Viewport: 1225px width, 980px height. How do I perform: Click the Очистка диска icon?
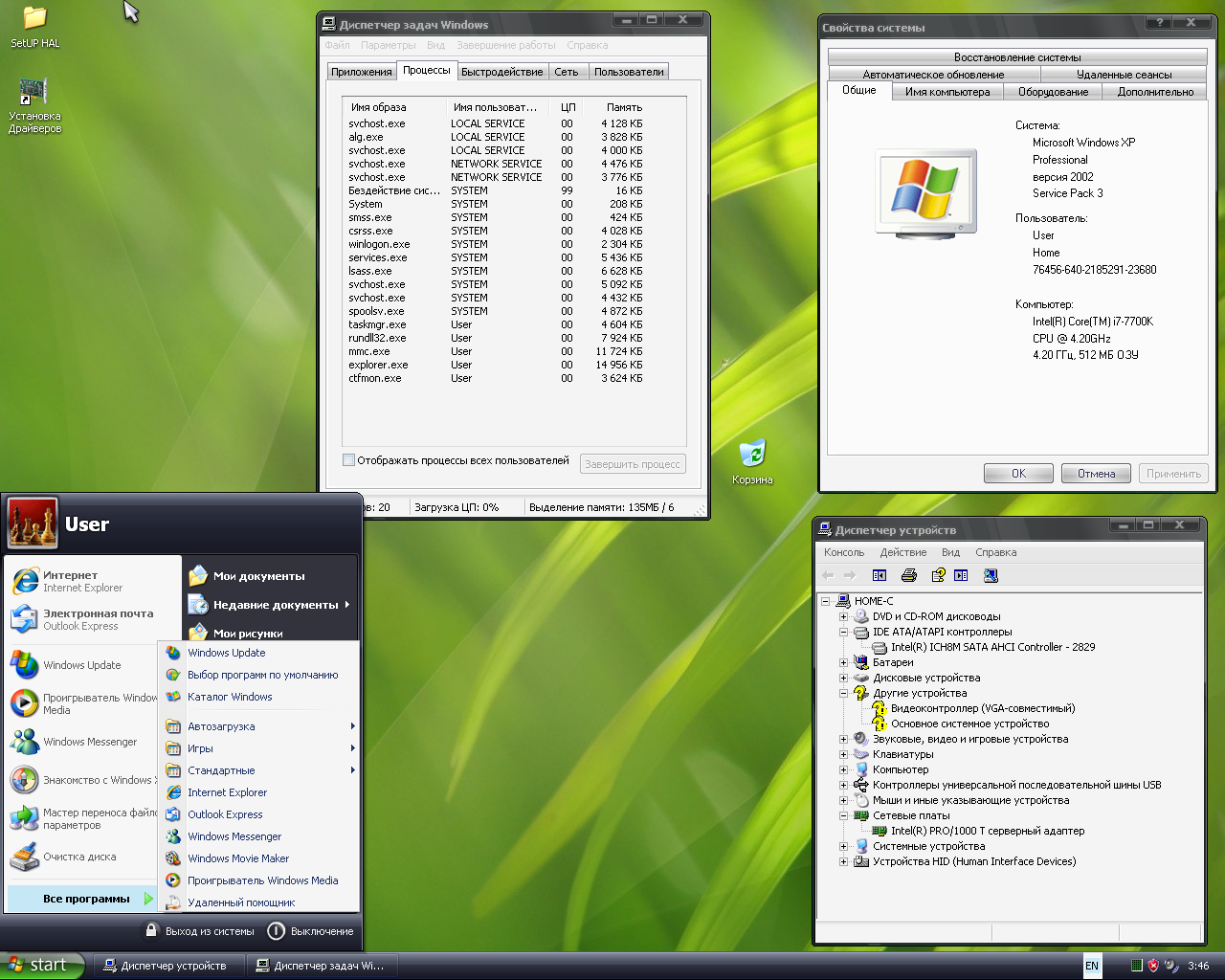(25, 857)
